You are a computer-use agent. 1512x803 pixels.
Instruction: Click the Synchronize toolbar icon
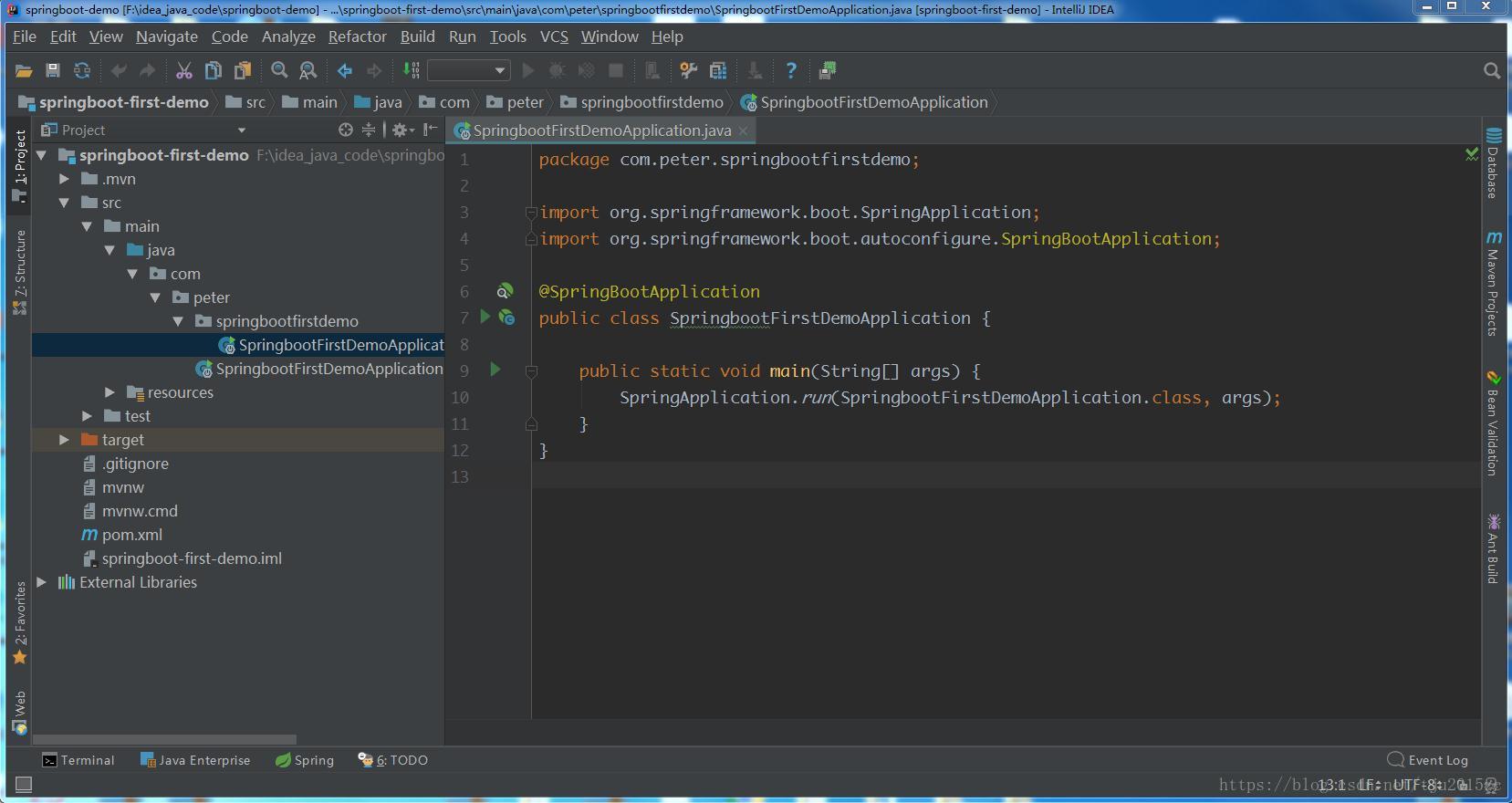(x=82, y=70)
